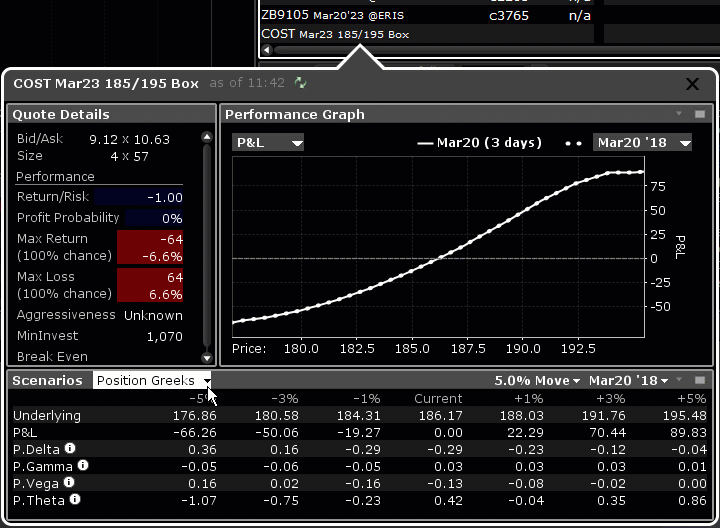Maximize the Performance Graph panel
This screenshot has height=528, width=720.
point(700,114)
